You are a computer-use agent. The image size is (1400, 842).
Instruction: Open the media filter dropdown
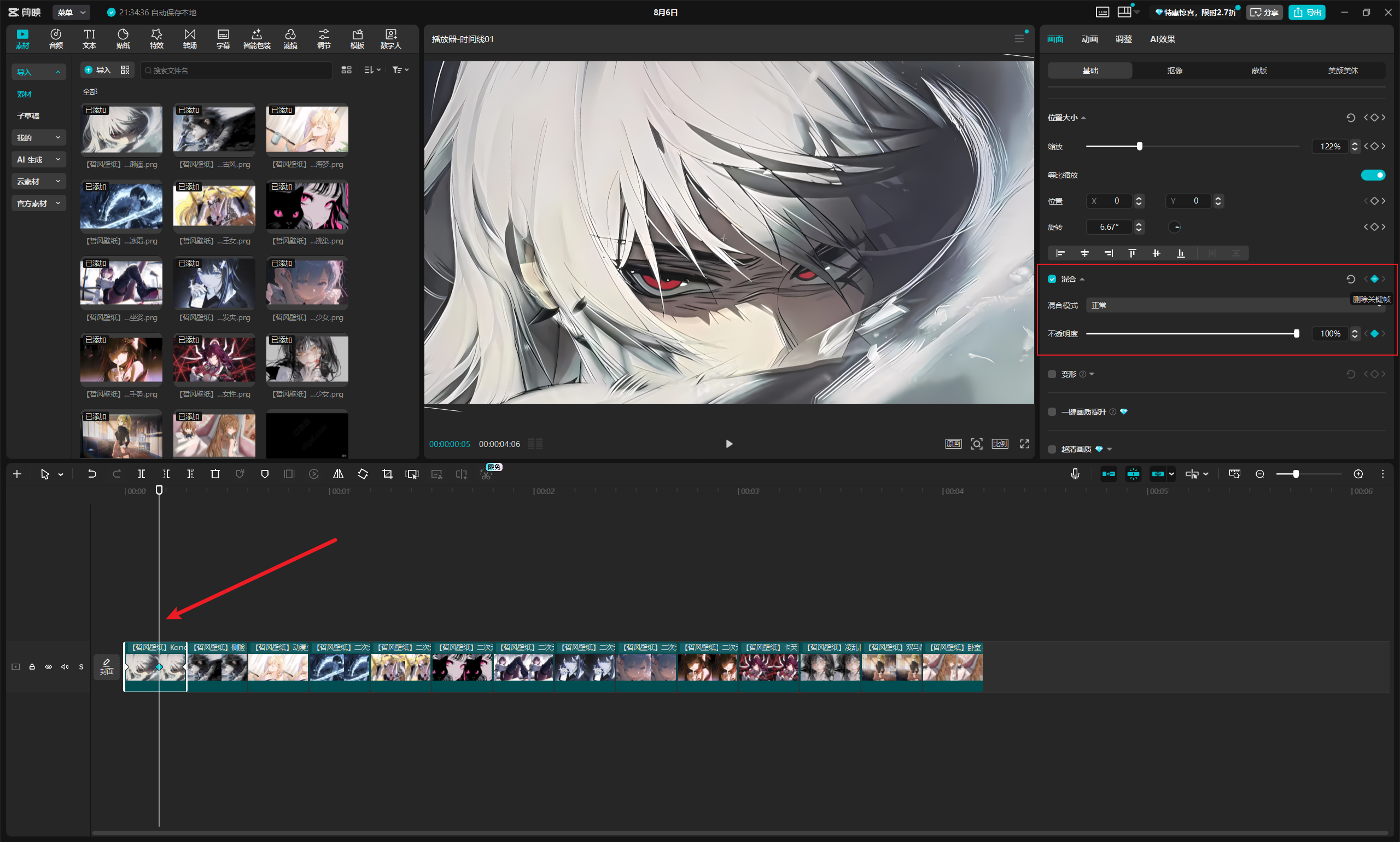pyautogui.click(x=400, y=70)
